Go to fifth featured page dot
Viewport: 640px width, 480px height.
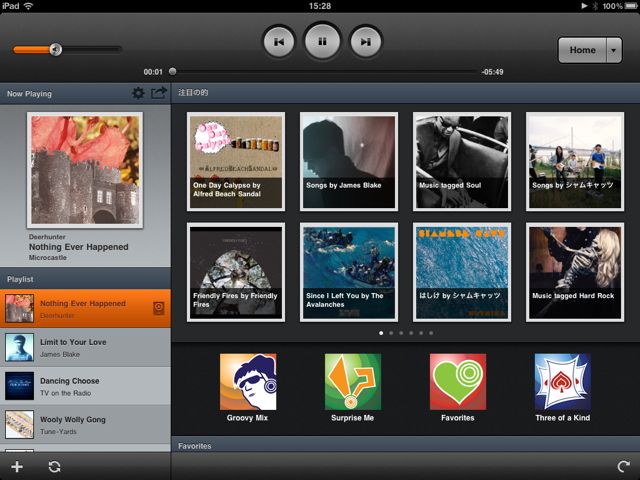pos(421,333)
